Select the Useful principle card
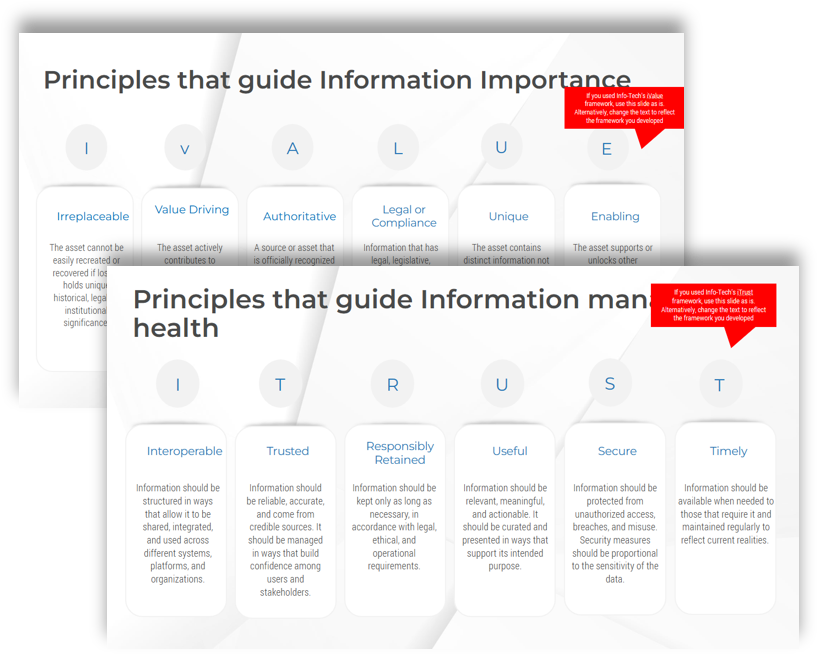The width and height of the screenshot is (818, 654). 504,520
